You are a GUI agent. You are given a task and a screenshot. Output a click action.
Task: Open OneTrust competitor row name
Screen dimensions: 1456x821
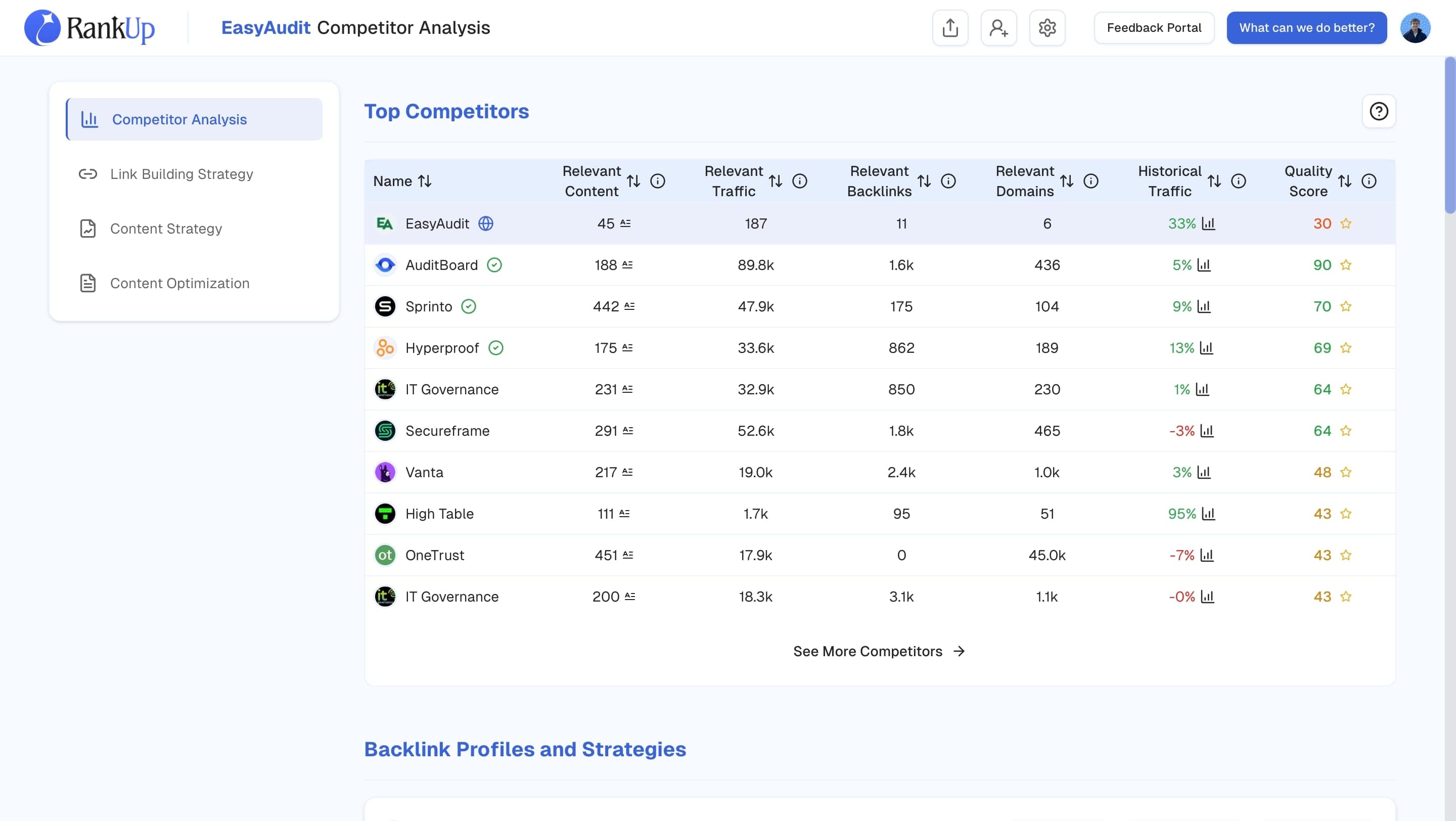tap(435, 556)
